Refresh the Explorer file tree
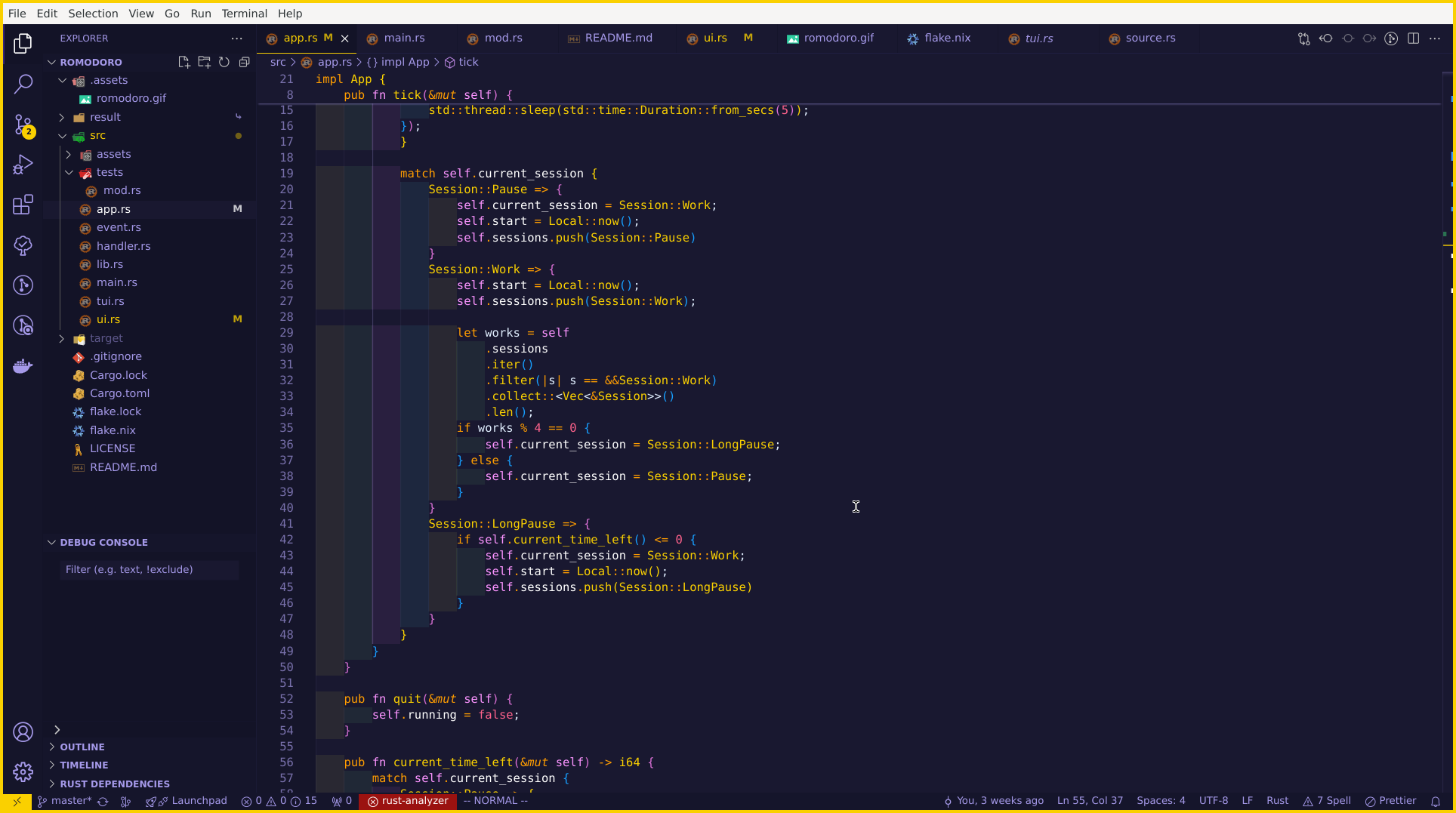1456x813 pixels. [224, 62]
